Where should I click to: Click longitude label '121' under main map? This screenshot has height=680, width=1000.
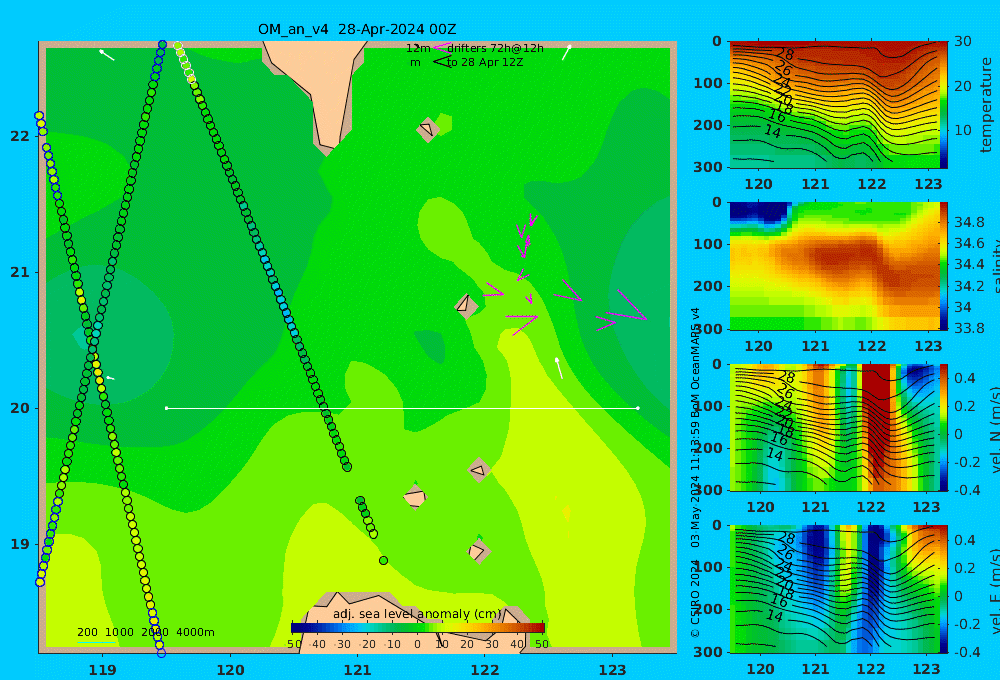[357, 670]
